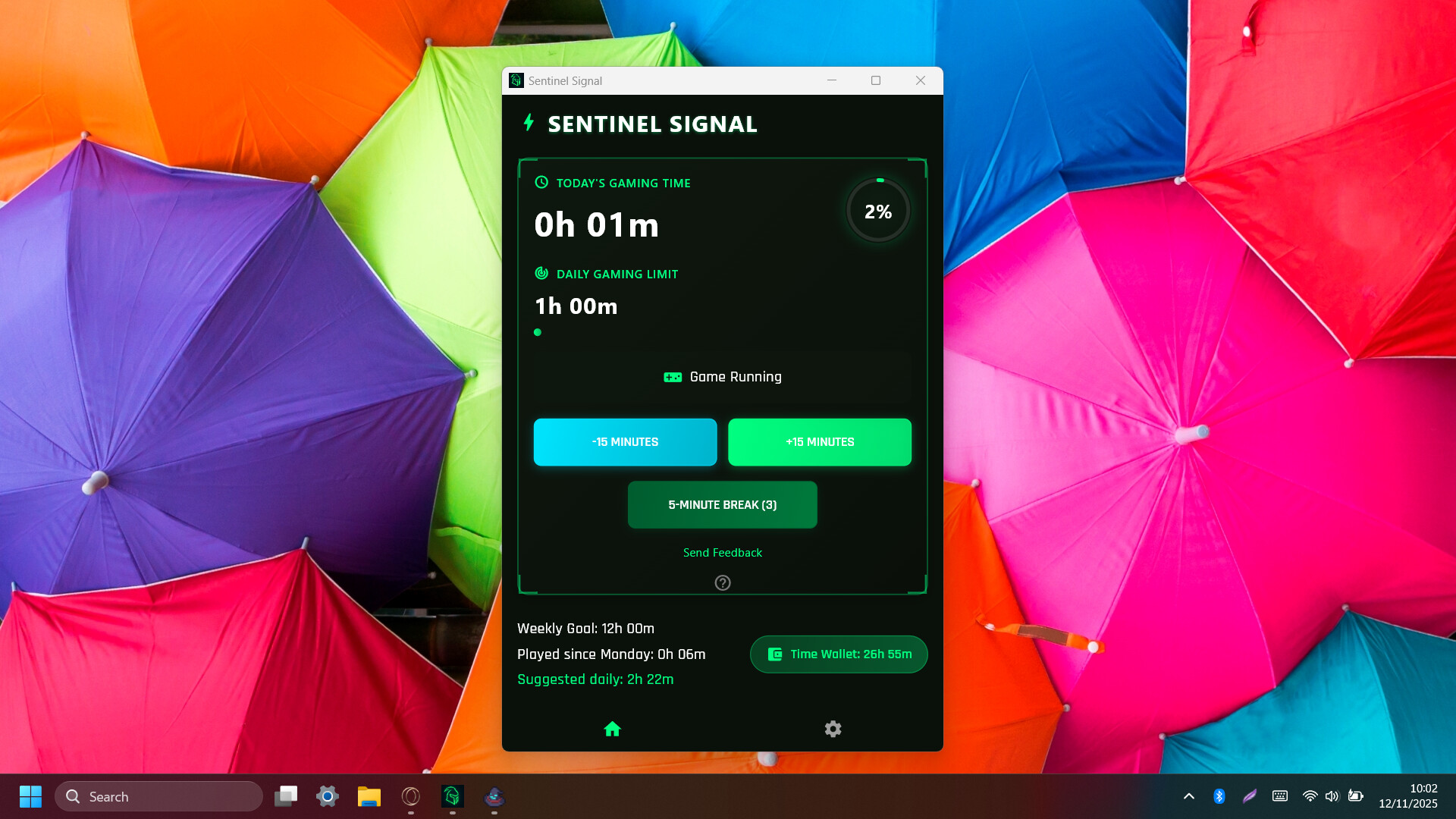1456x819 pixels.
Task: Click the help question mark icon
Action: [x=722, y=582]
